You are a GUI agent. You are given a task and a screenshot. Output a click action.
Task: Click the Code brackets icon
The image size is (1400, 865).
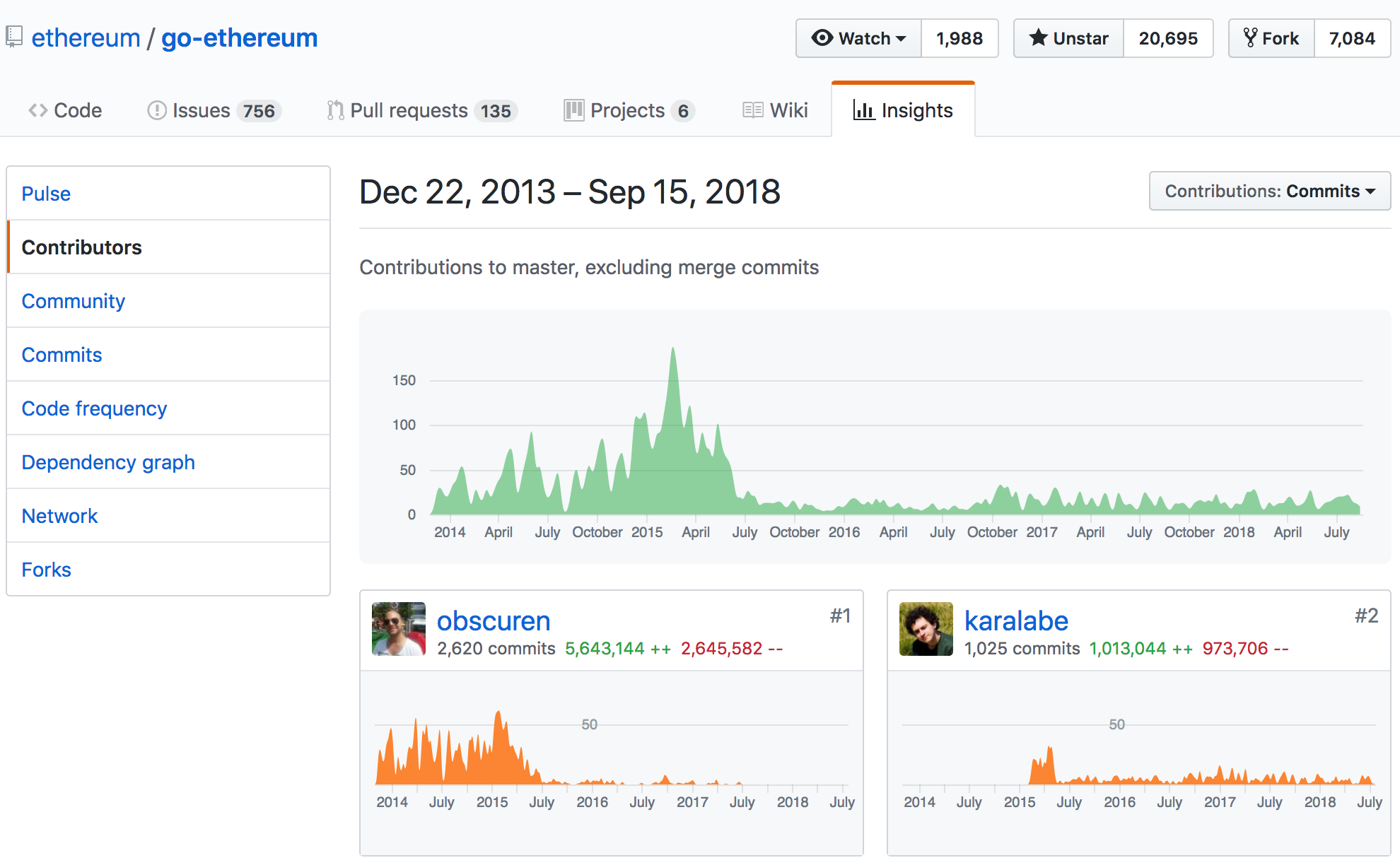coord(38,110)
